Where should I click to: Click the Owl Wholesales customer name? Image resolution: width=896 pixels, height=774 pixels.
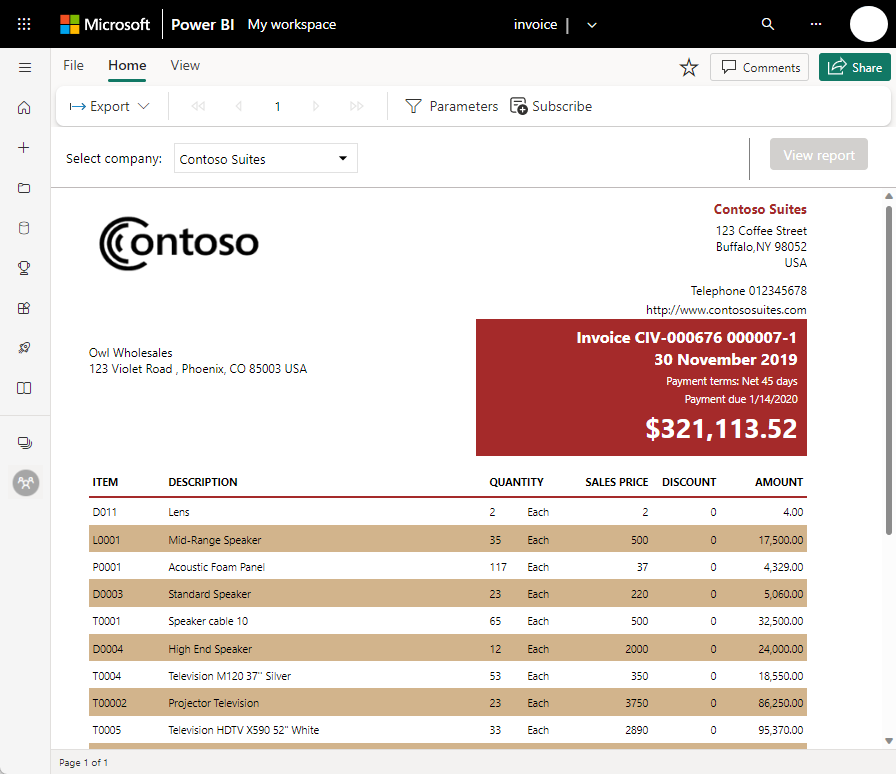pos(130,353)
